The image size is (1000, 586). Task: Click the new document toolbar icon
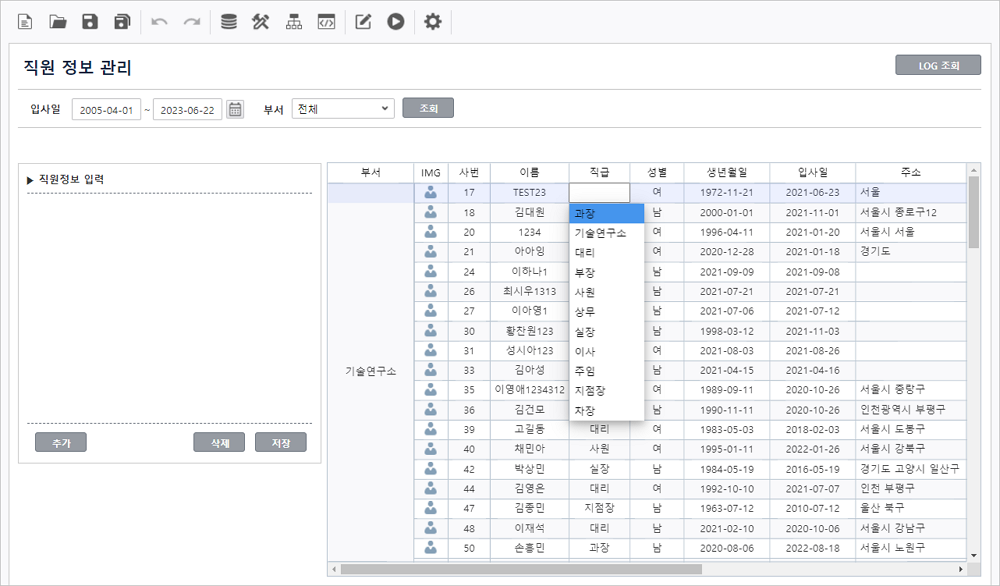pos(25,22)
